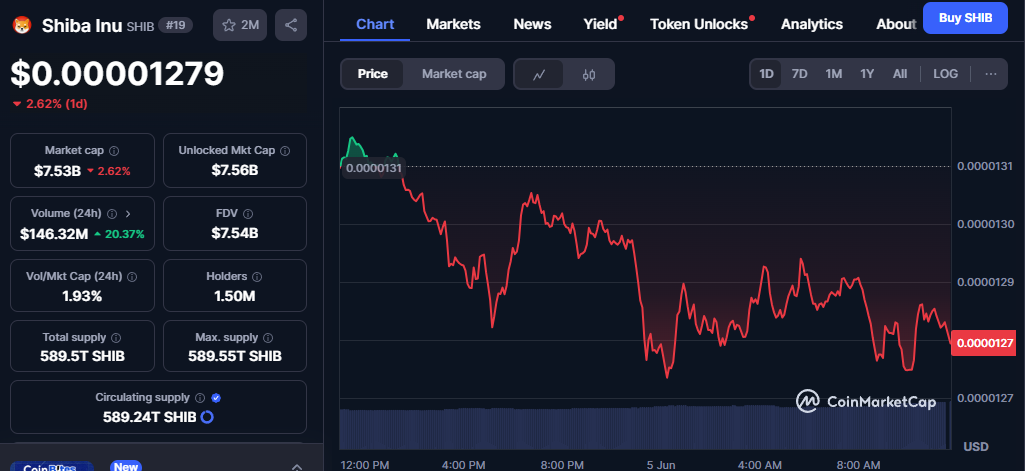
Task: Open Circulating supply info icon
Action: pos(200,398)
